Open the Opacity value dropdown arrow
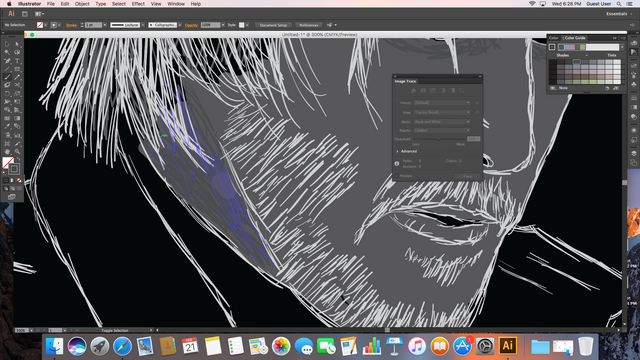This screenshot has height=360, width=640. click(223, 25)
